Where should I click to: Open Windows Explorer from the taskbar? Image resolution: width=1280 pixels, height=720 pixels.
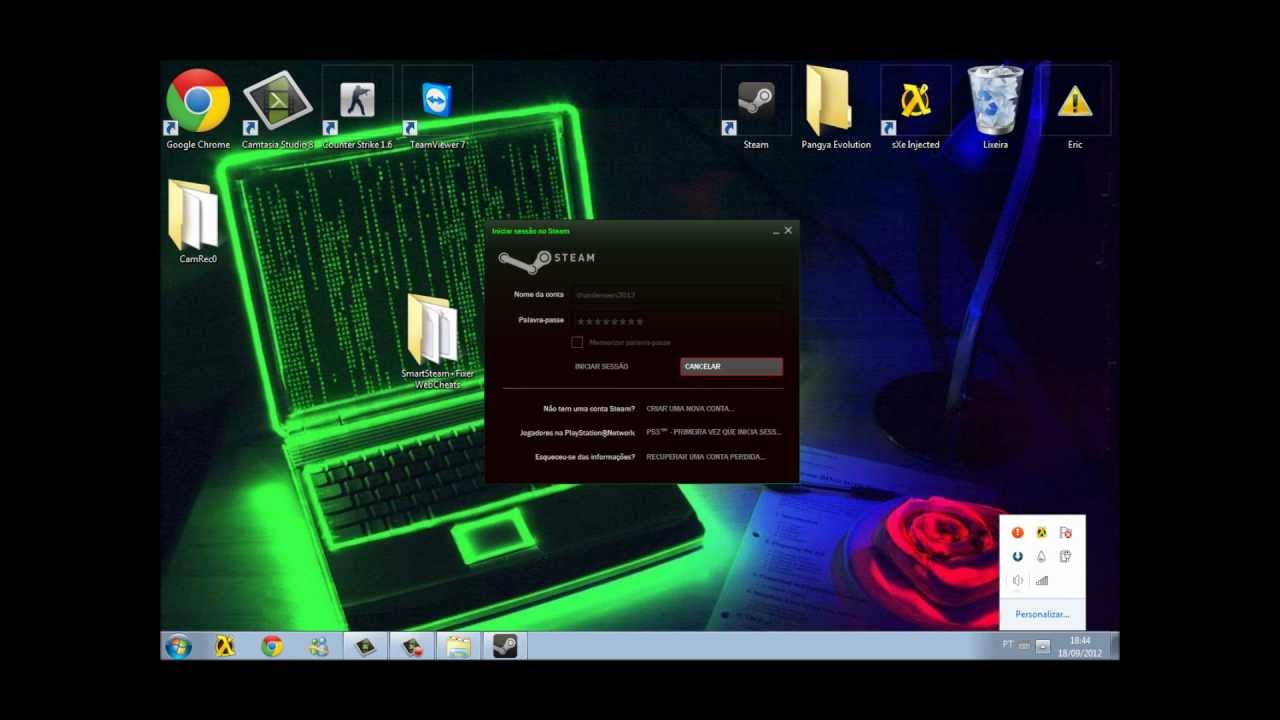[x=458, y=646]
